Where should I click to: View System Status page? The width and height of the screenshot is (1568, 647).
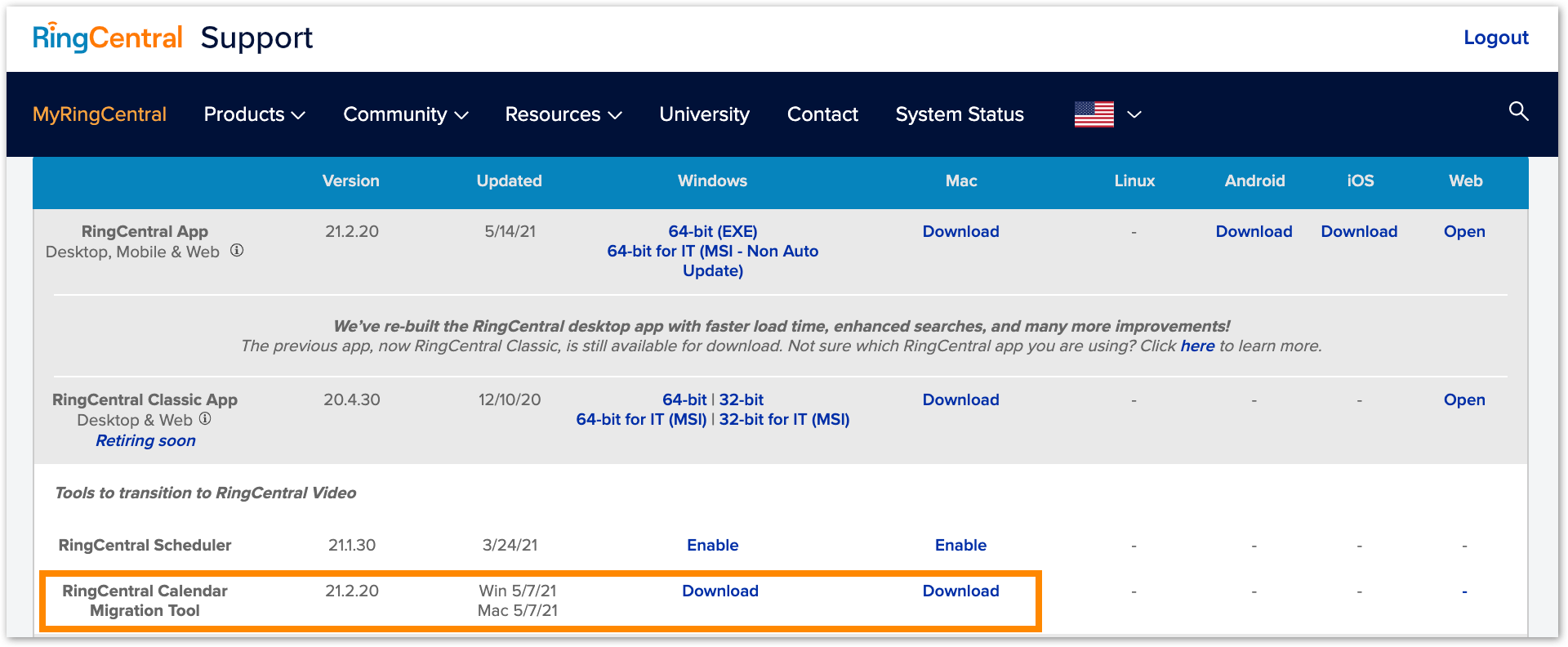pos(959,114)
